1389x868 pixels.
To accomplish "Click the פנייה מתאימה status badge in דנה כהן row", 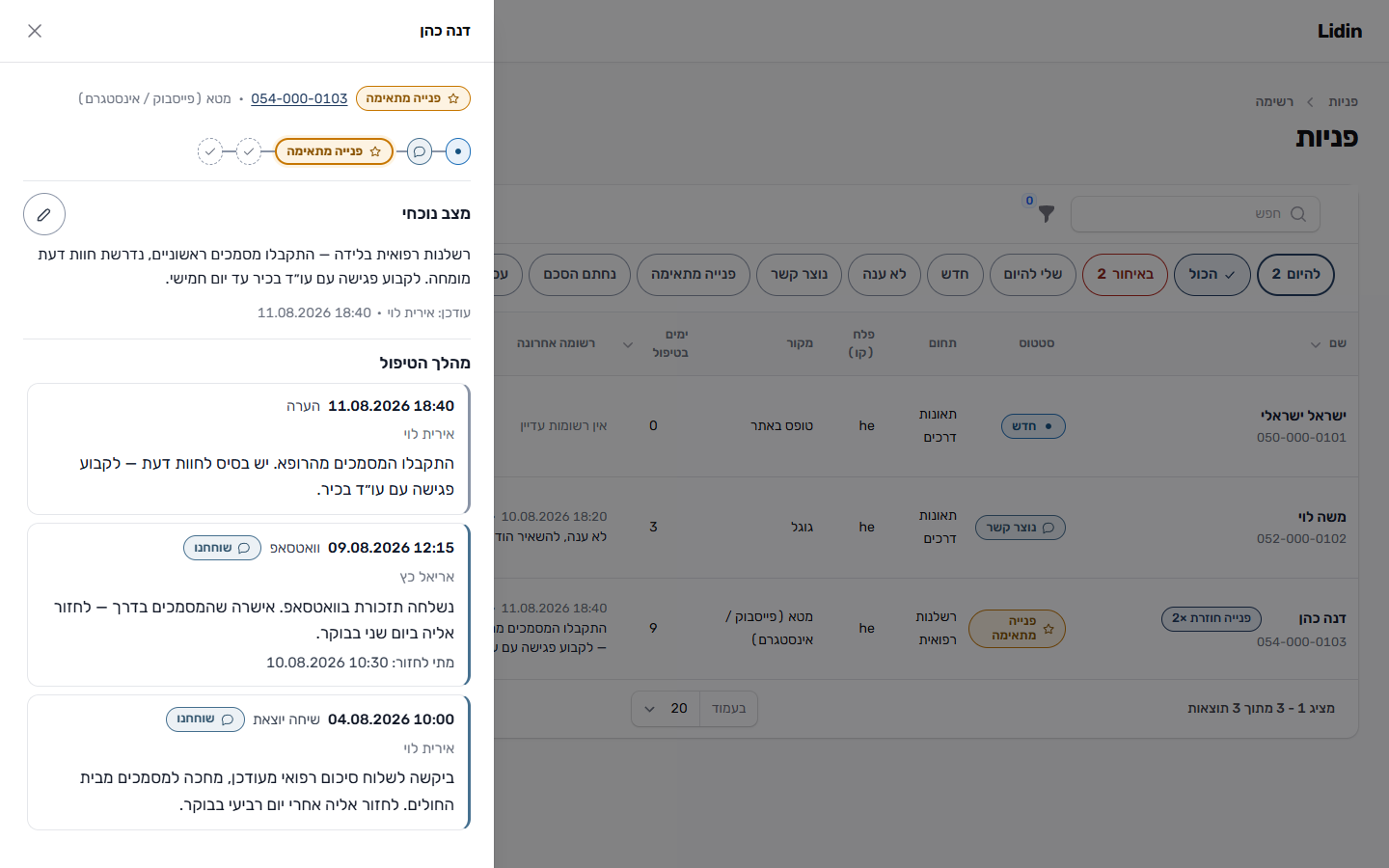I will pyautogui.click(x=1017, y=629).
